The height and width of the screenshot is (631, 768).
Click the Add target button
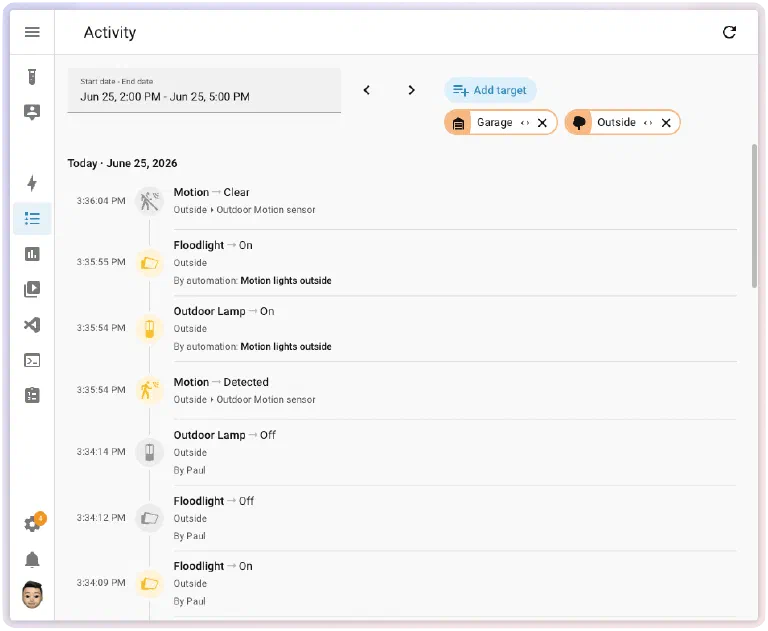[x=490, y=90]
